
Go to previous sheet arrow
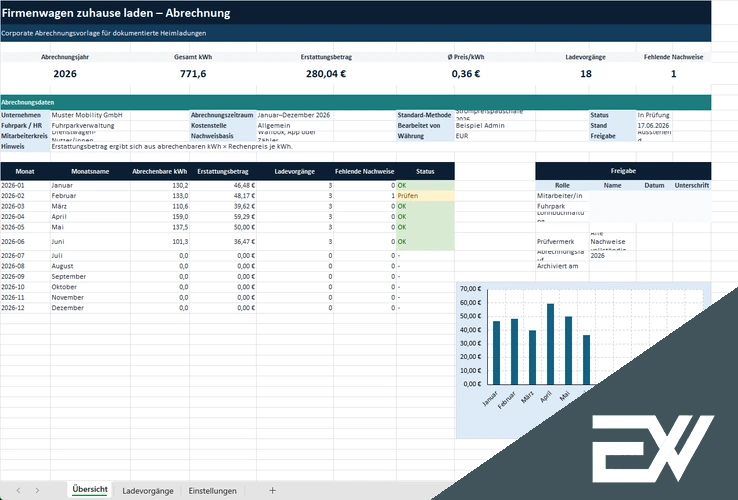[18, 491]
